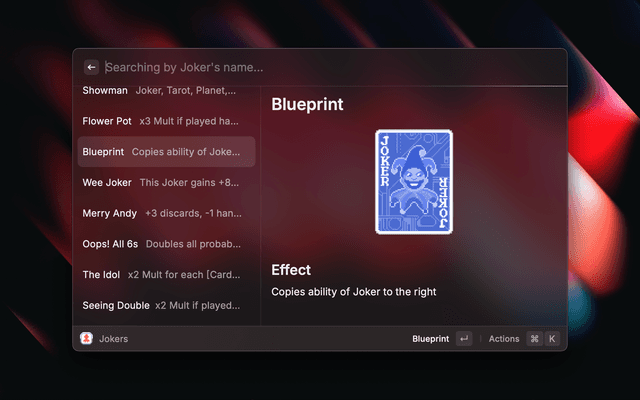Viewport: 640px width, 400px height.
Task: Click the effect text about copying ability
Action: pyautogui.click(x=353, y=292)
